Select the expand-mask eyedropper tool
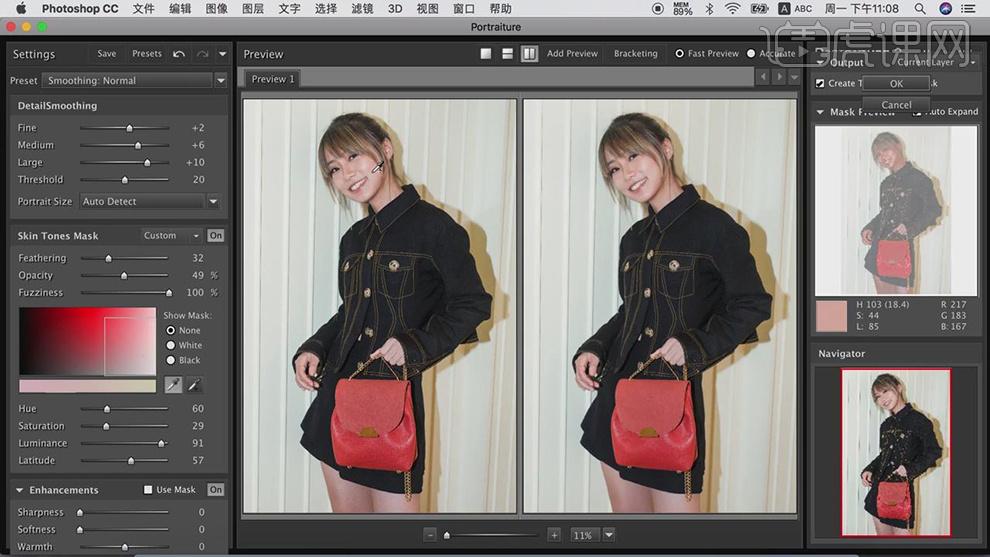Screen dimensions: 990x557 click(x=194, y=385)
